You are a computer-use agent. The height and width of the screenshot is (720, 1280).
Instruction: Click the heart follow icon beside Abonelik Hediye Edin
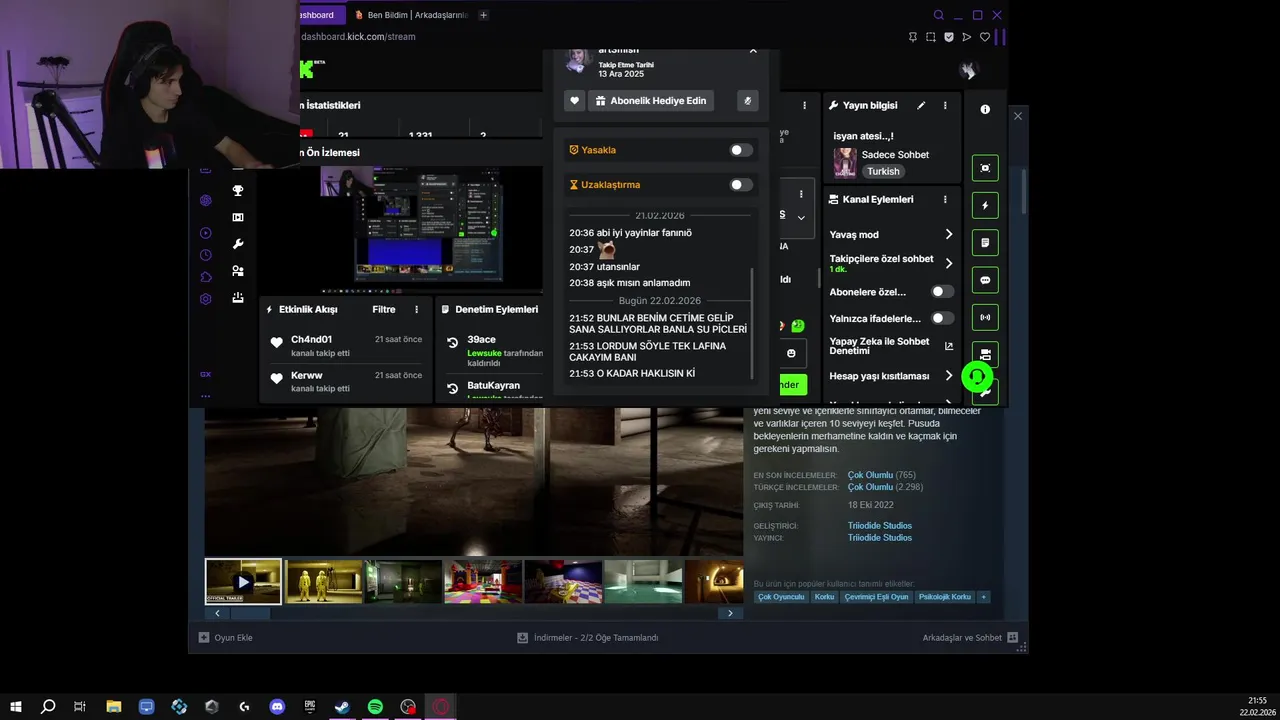(574, 100)
